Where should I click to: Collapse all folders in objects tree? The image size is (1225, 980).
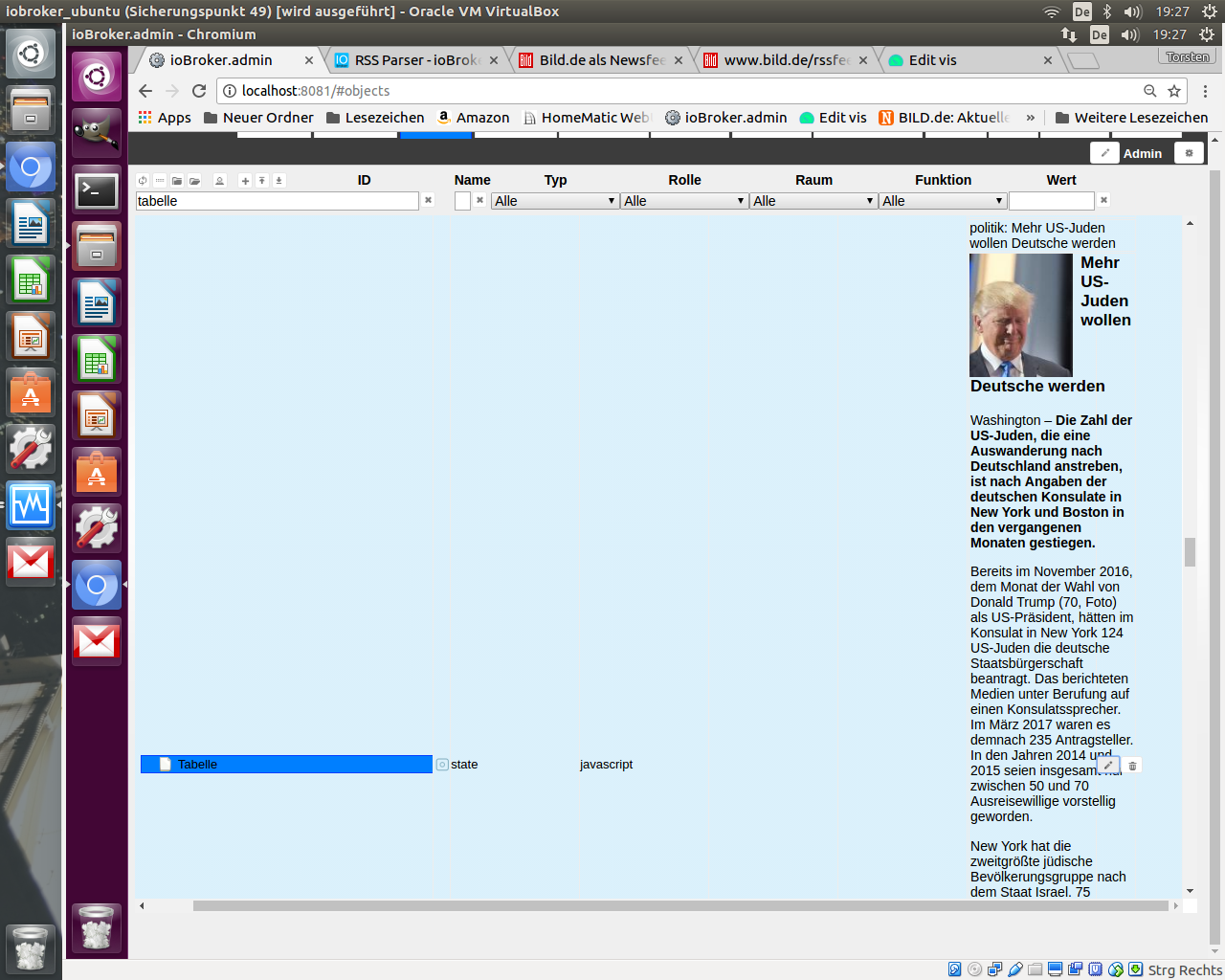pos(177,180)
